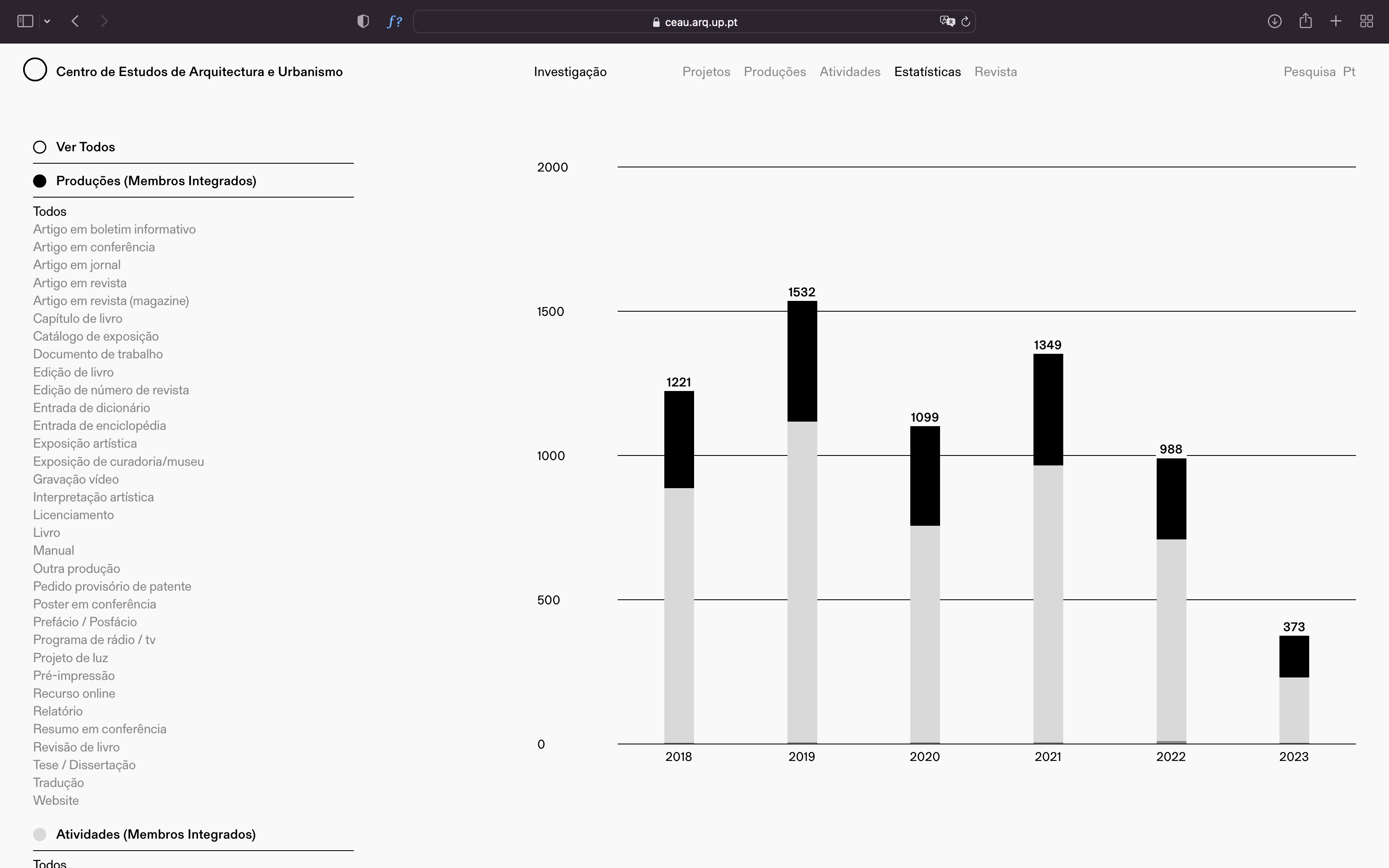Show the tab overview grid icon

click(1367, 21)
